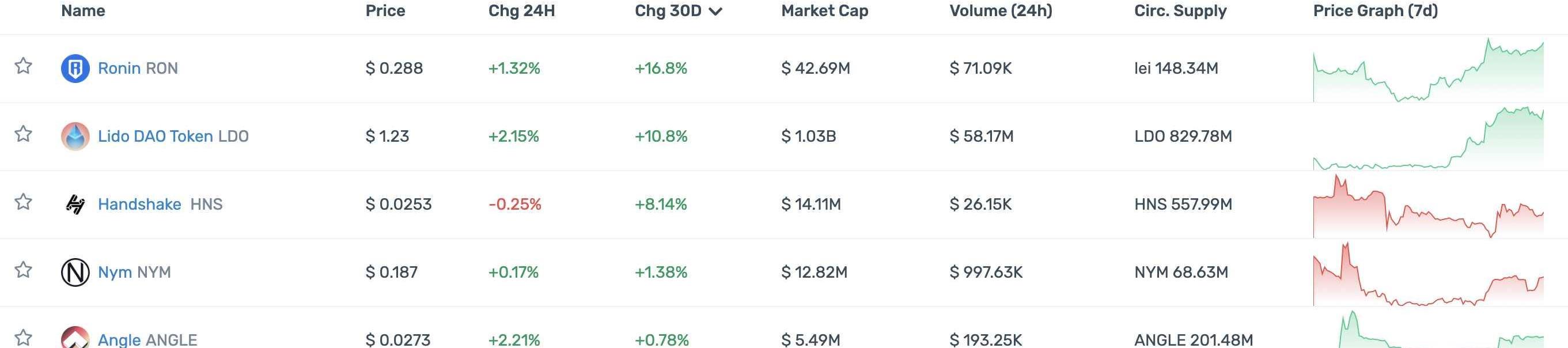1568x348 pixels.
Task: Click the Nym coin logo icon
Action: pyautogui.click(x=75, y=272)
